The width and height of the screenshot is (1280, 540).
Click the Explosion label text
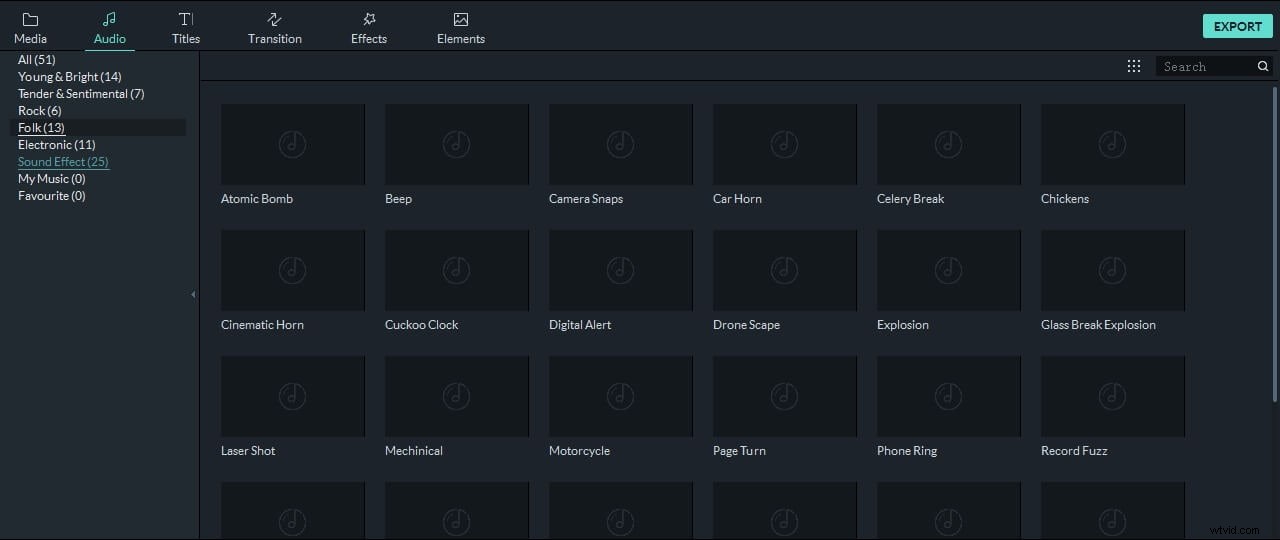pyautogui.click(x=903, y=325)
